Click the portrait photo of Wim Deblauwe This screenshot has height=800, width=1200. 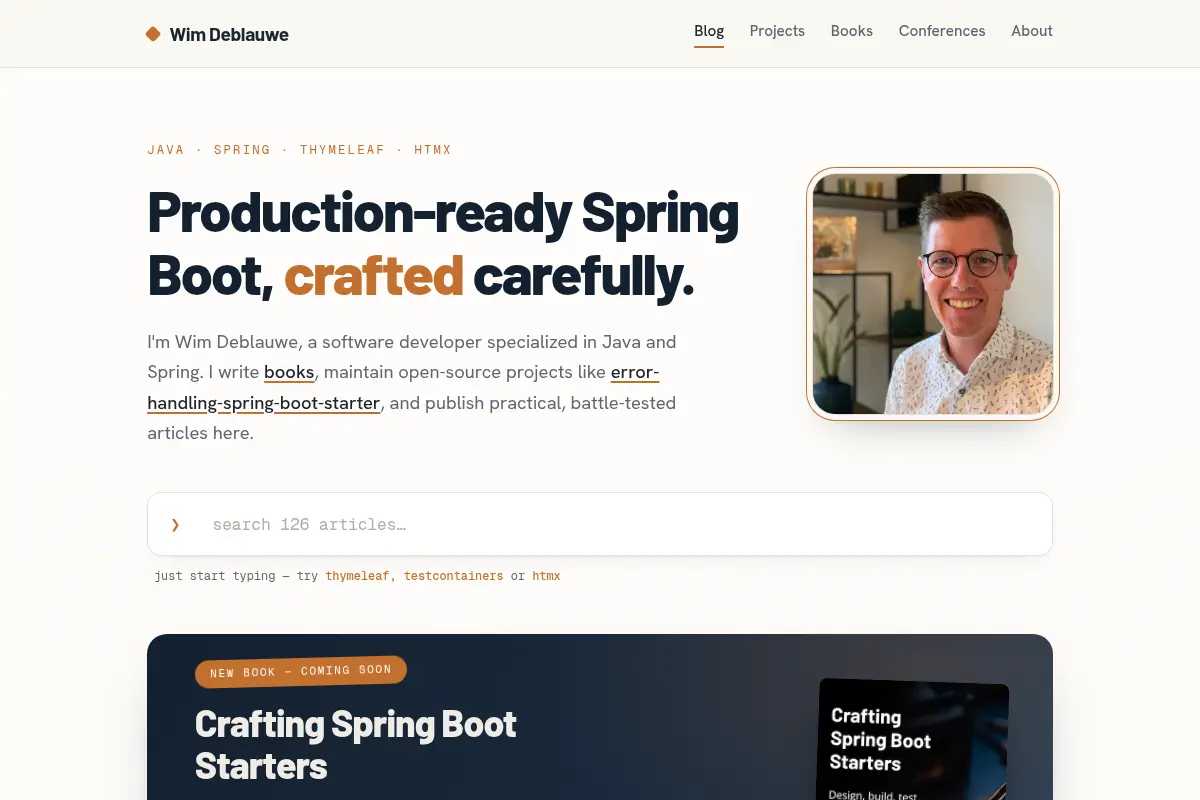click(x=933, y=294)
